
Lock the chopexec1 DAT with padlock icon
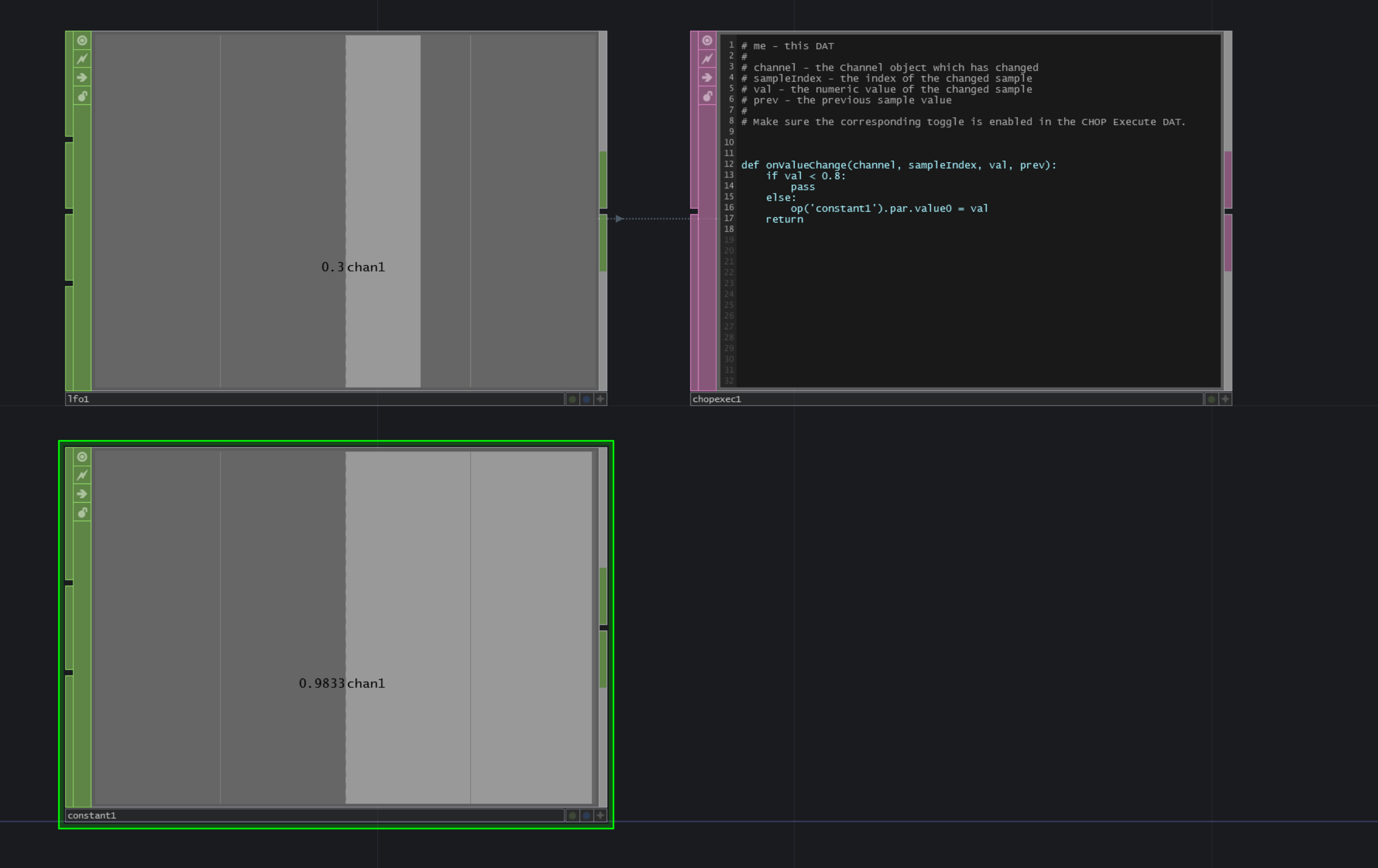coord(707,96)
